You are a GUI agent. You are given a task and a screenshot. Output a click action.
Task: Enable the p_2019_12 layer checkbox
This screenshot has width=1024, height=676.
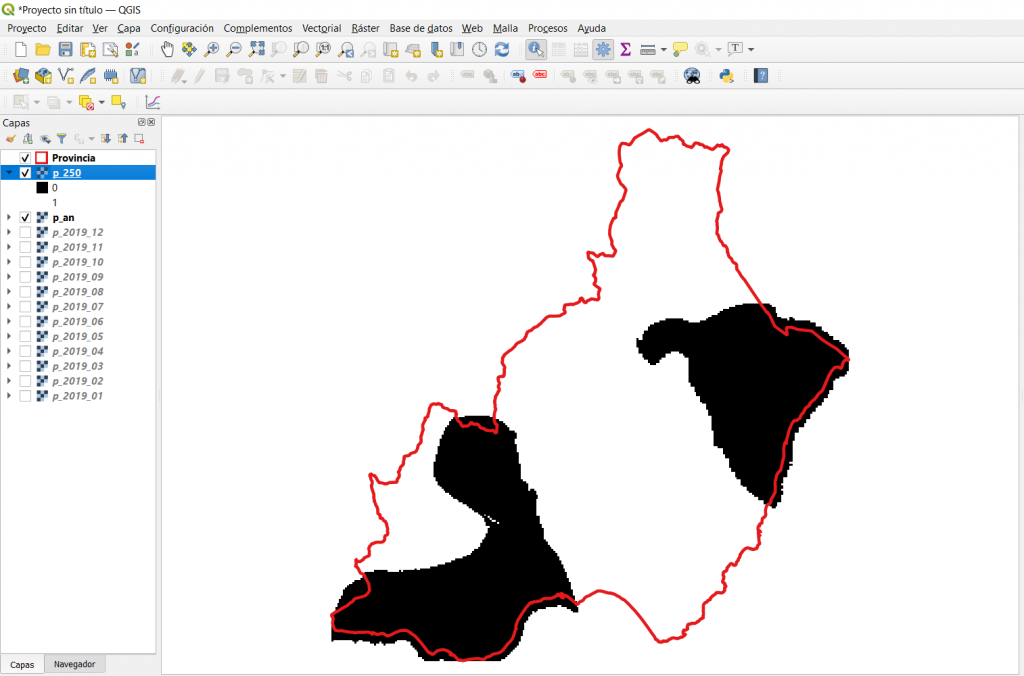pos(25,232)
